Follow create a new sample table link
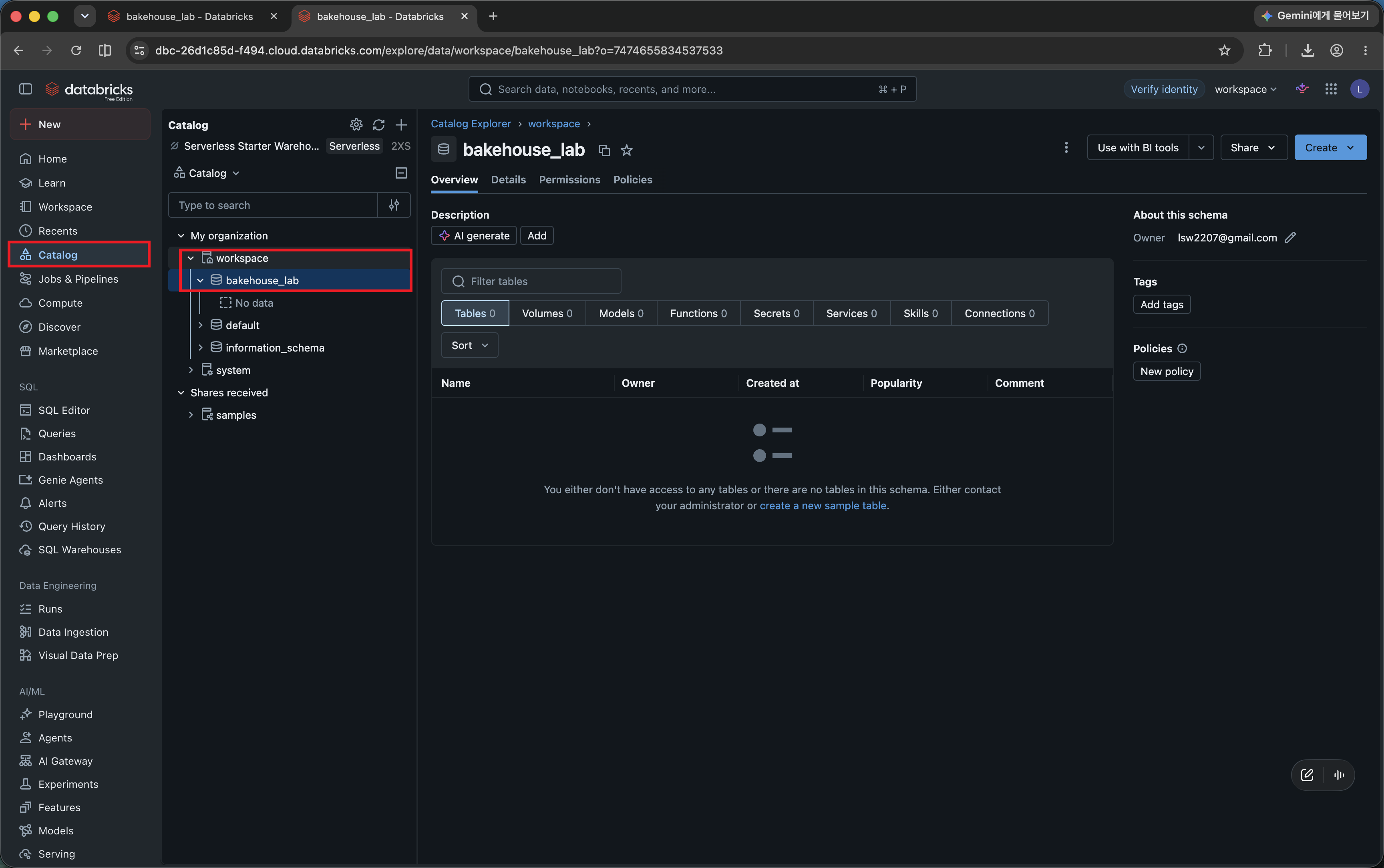Image resolution: width=1384 pixels, height=868 pixels. [823, 506]
